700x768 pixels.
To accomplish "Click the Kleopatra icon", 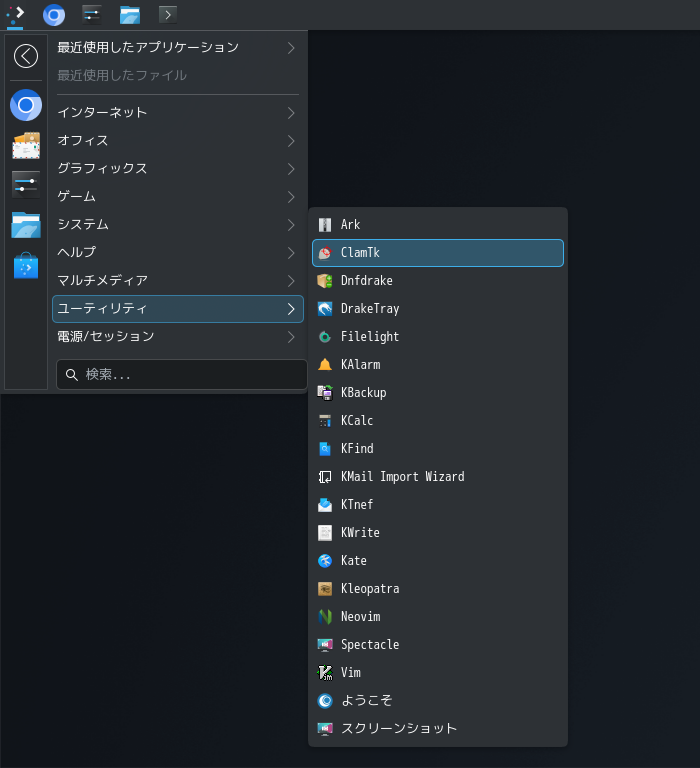I will pos(325,589).
